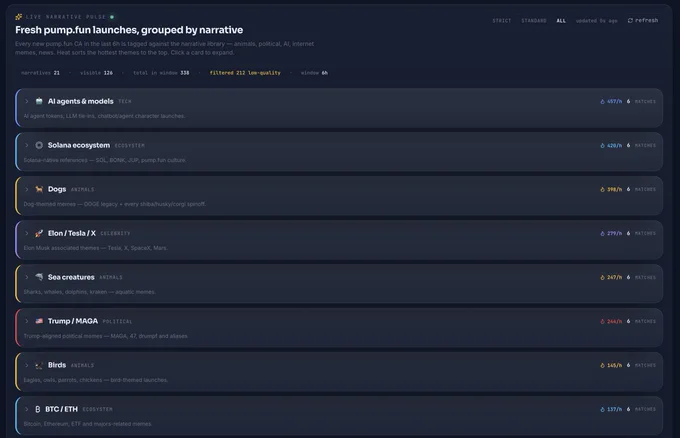The image size is (680, 438).
Task: Click the sparkle icon beside Live Narrative Pulse
Action: click(x=19, y=17)
